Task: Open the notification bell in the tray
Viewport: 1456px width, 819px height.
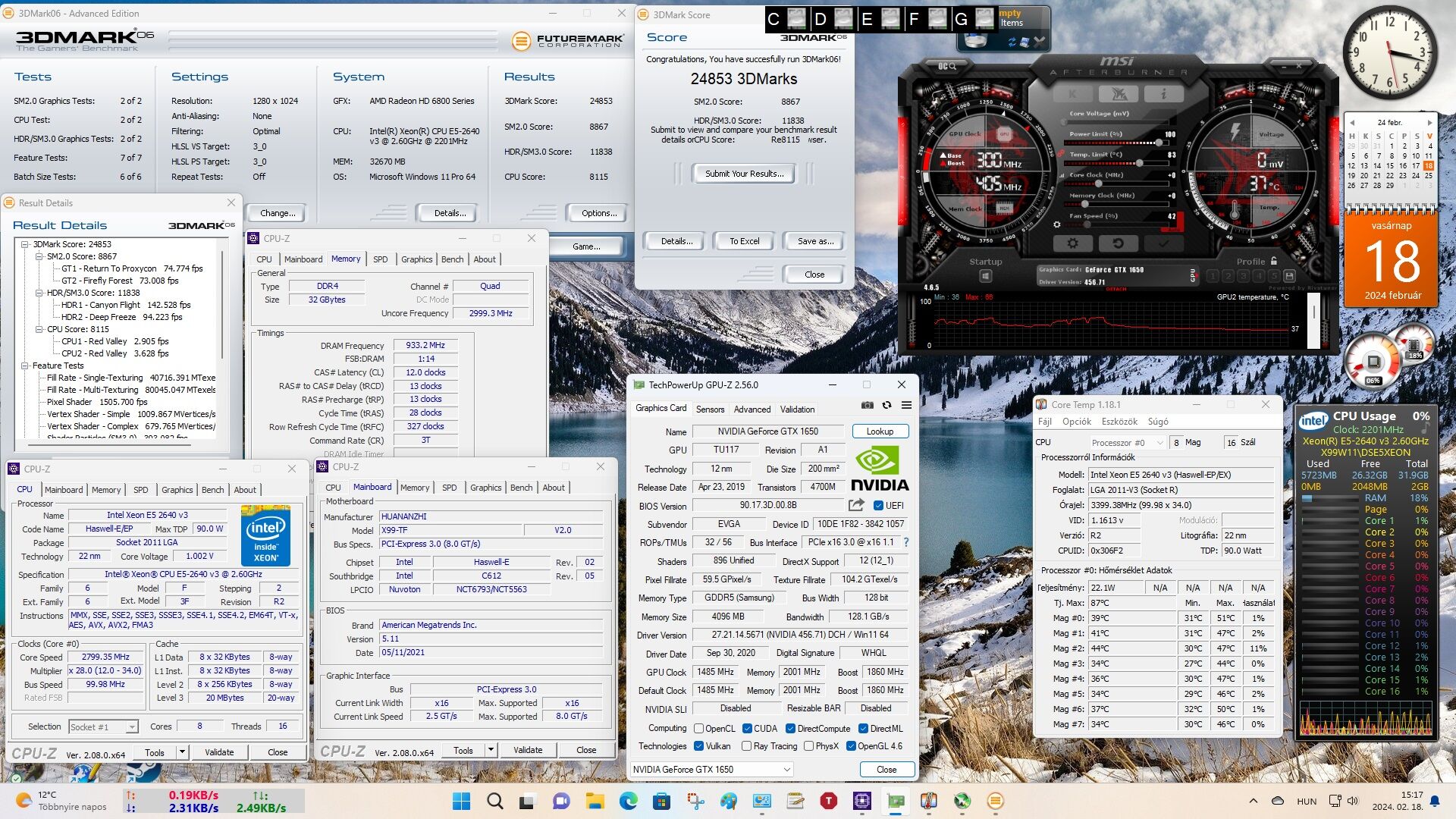Action: point(1435,801)
